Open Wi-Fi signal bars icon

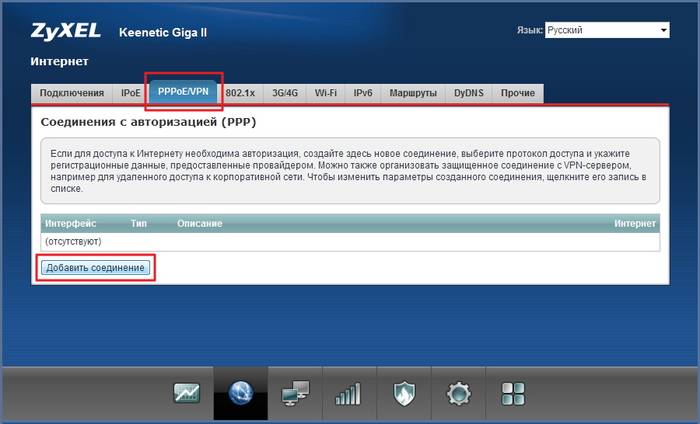pyautogui.click(x=349, y=393)
